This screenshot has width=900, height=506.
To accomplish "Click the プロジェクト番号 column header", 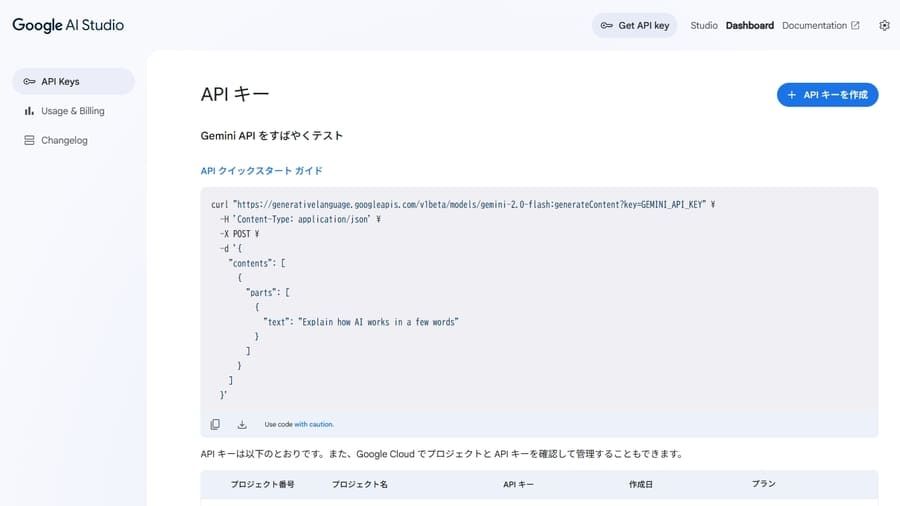I will point(262,484).
